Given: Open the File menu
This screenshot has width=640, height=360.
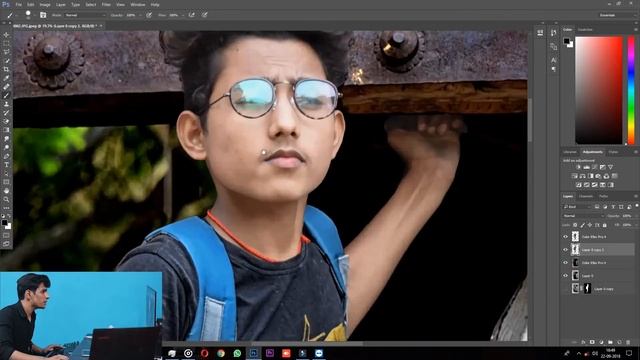Looking at the screenshot, I should point(18,4).
